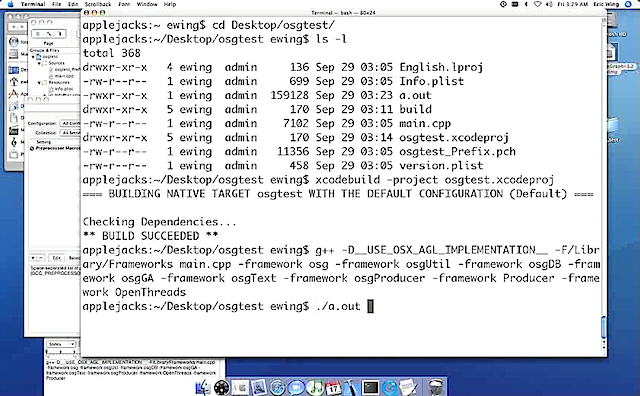Open the Mail stamp icon in Dock
640x396 pixels.
click(259, 387)
